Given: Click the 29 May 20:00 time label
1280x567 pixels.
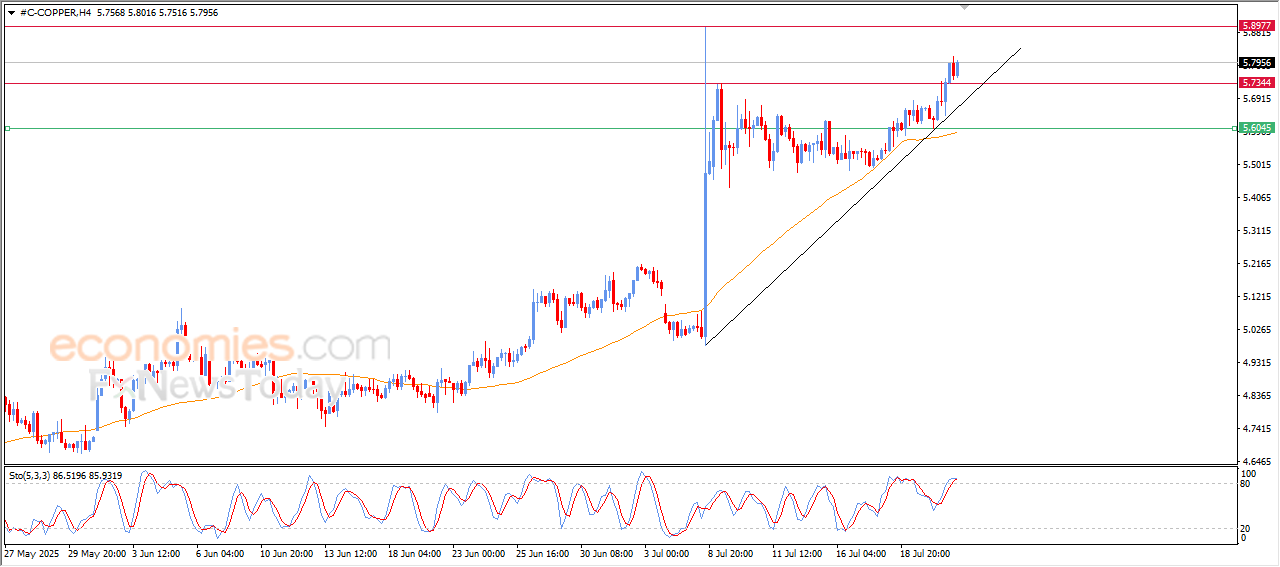Looking at the screenshot, I should 98,552.
